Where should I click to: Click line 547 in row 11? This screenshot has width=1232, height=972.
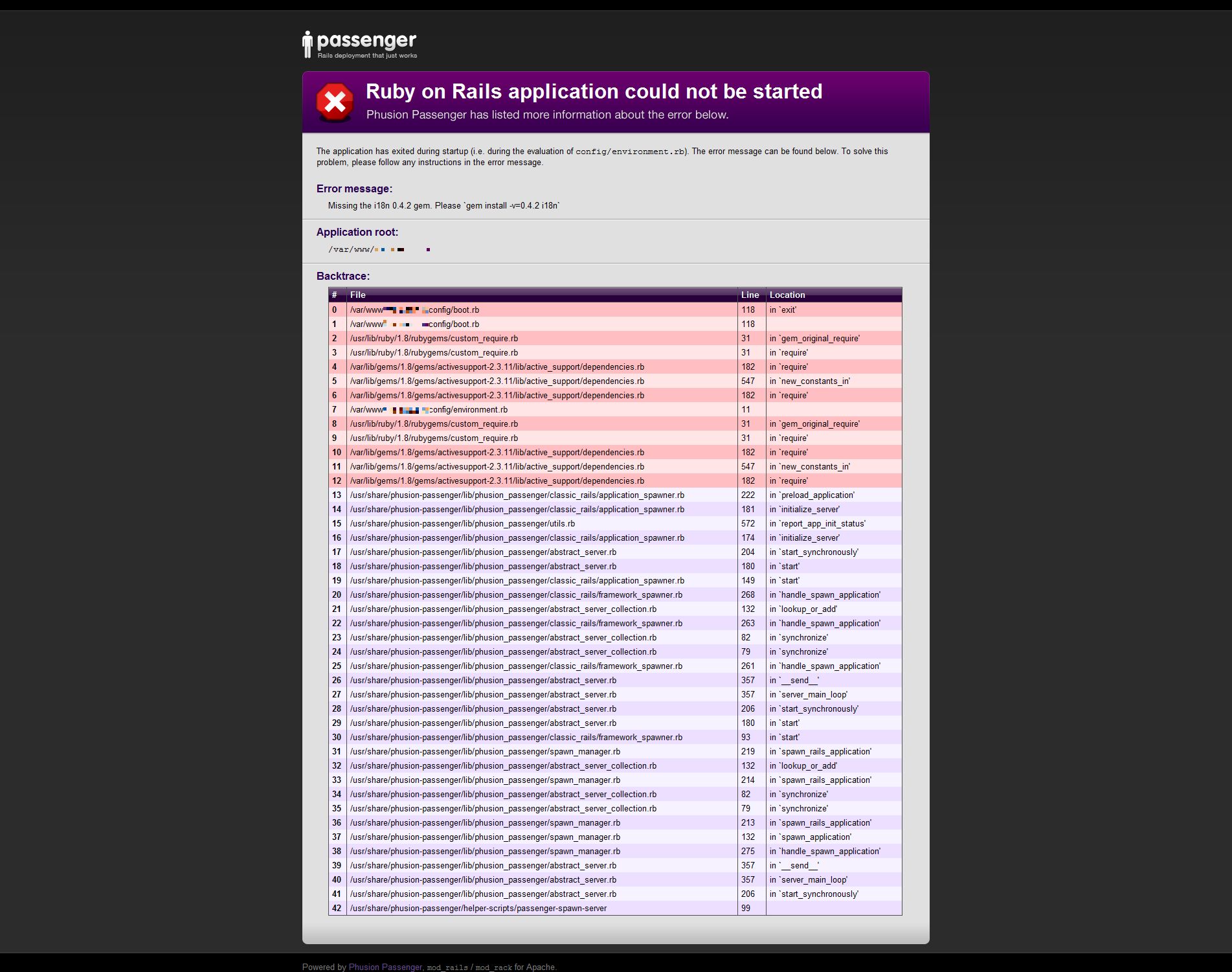coord(748,466)
